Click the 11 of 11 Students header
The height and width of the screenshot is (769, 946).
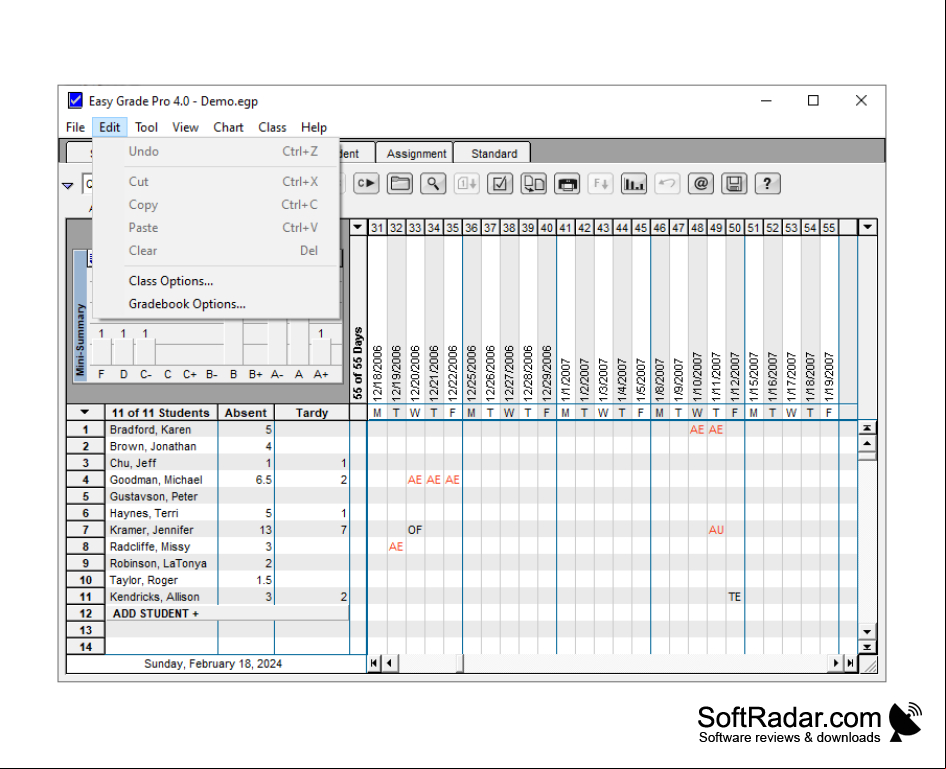pos(160,413)
